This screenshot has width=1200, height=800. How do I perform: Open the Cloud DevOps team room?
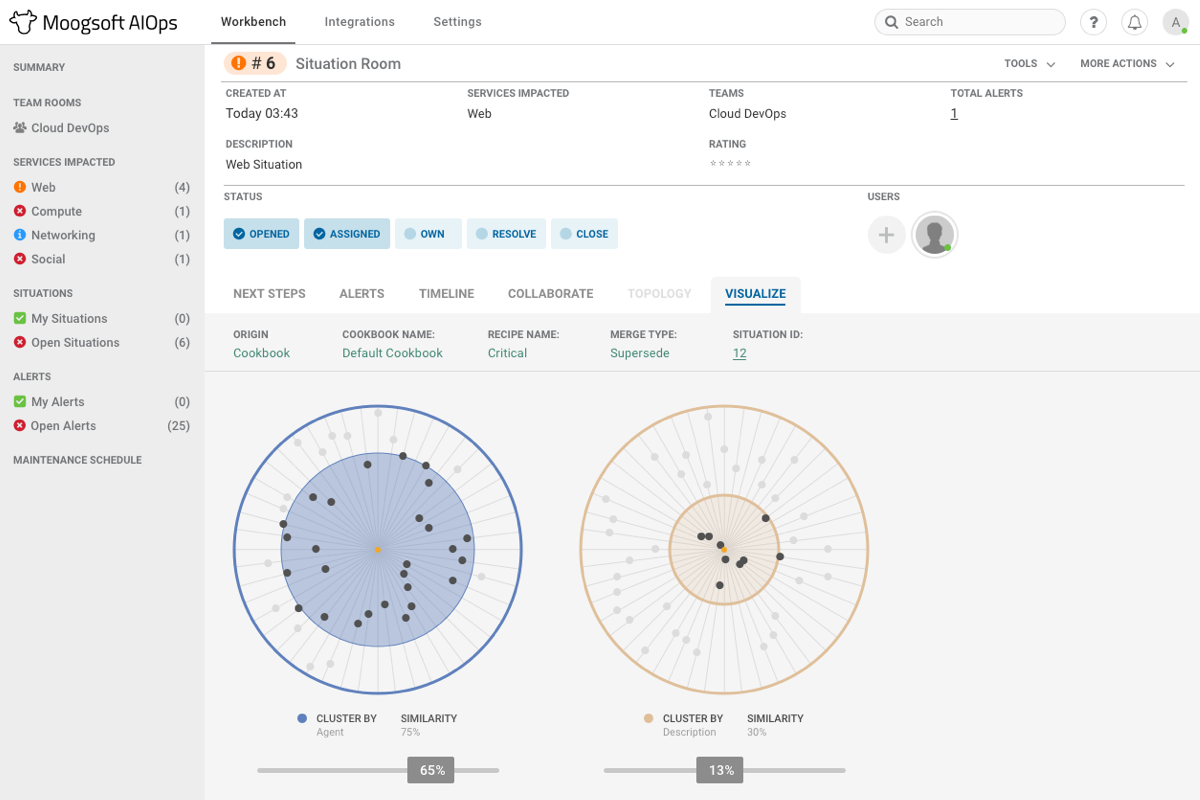70,128
